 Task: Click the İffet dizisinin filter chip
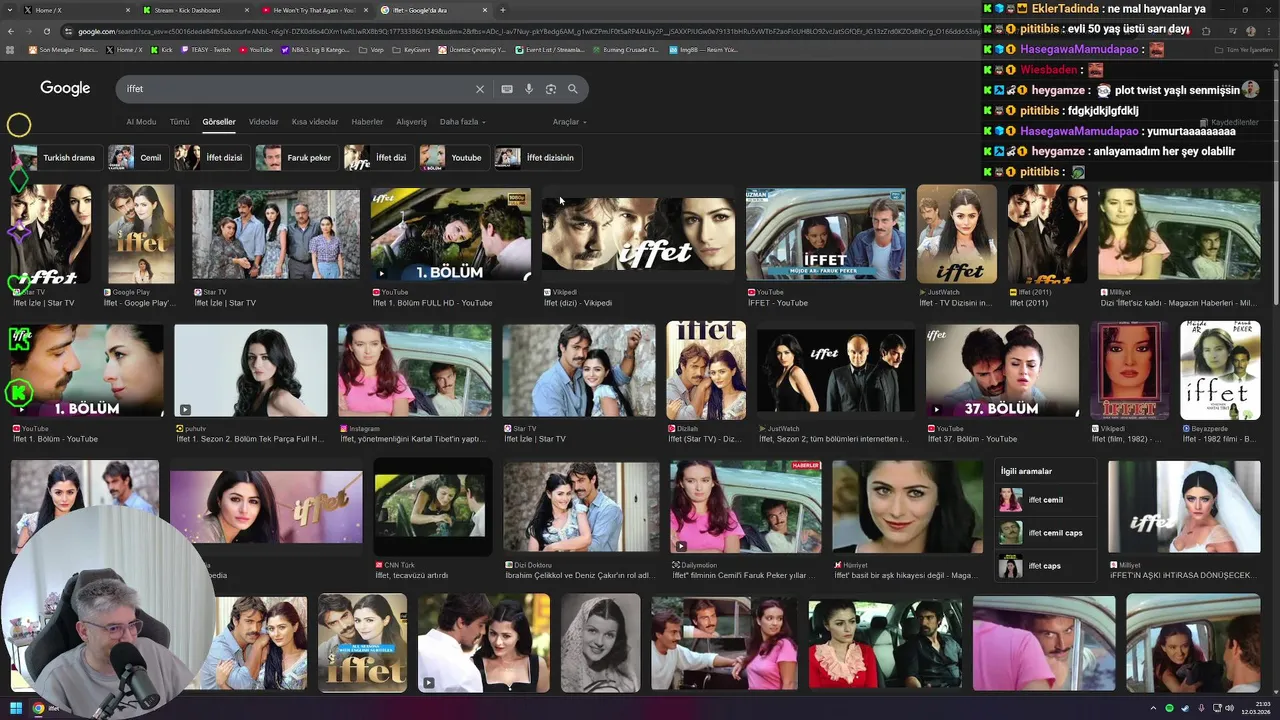click(537, 157)
